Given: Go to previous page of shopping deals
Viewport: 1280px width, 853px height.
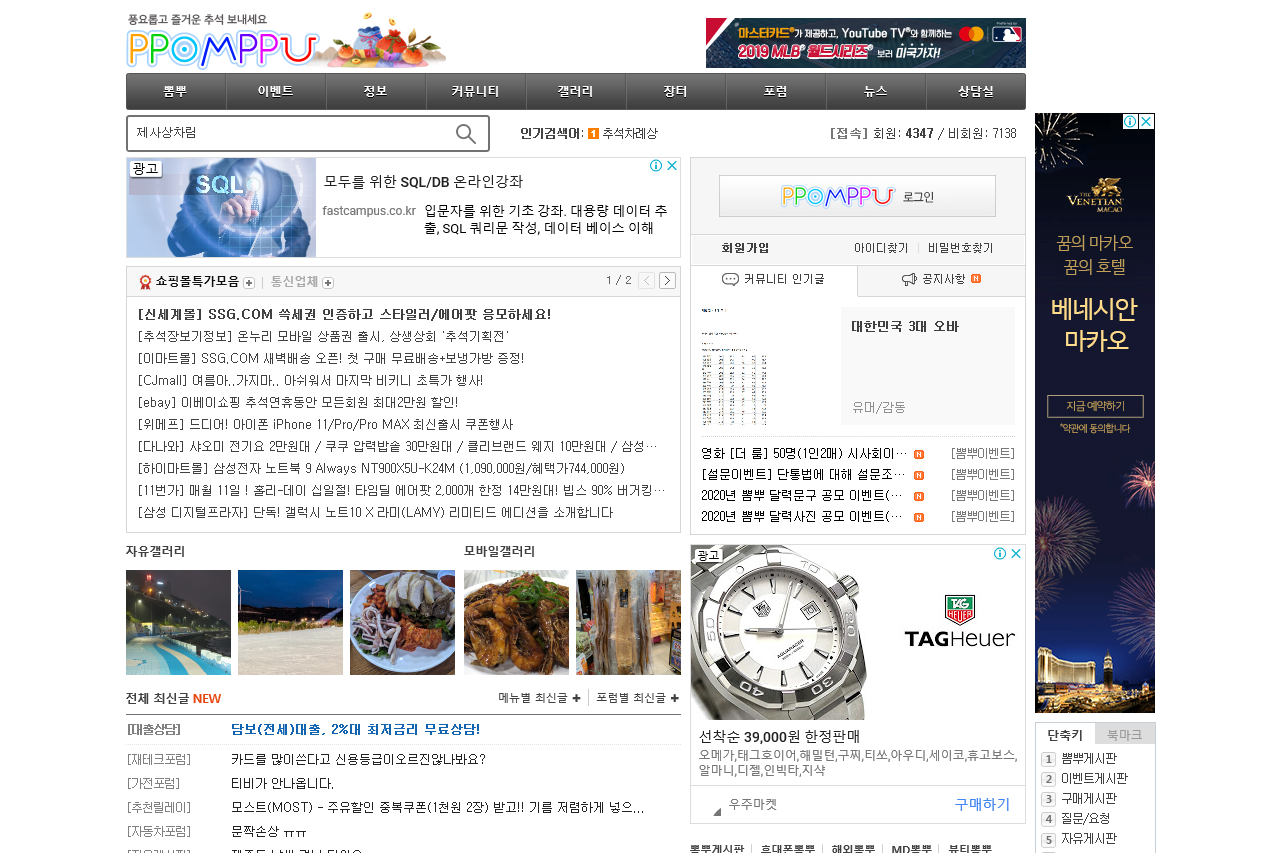Looking at the screenshot, I should (x=646, y=281).
